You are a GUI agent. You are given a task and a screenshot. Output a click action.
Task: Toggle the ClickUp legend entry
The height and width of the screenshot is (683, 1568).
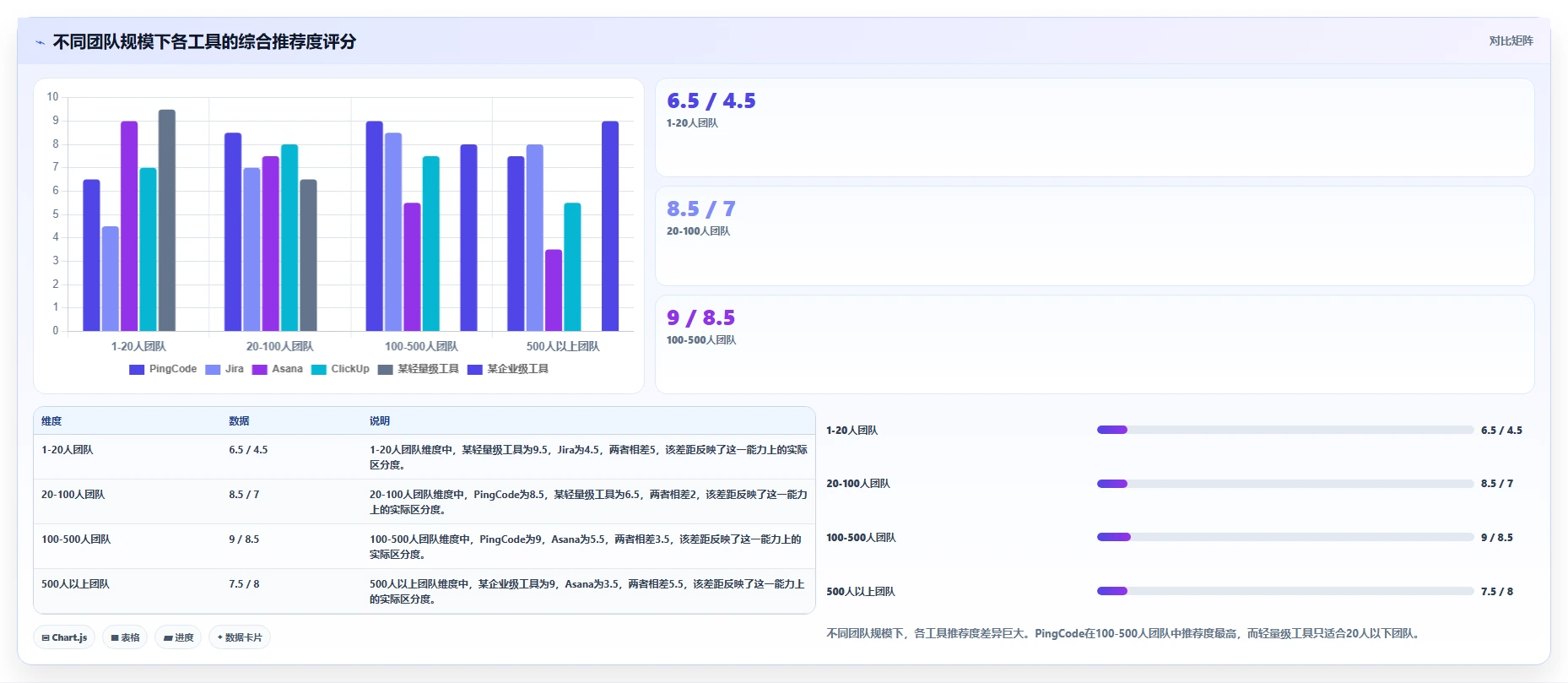340,369
